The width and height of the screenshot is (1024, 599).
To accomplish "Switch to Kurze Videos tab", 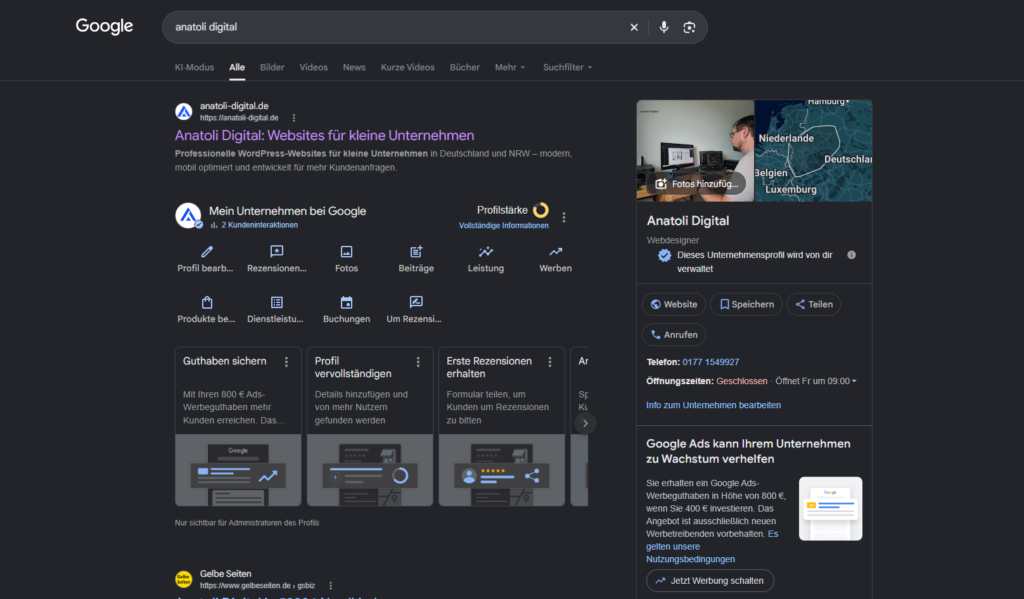I will [408, 67].
